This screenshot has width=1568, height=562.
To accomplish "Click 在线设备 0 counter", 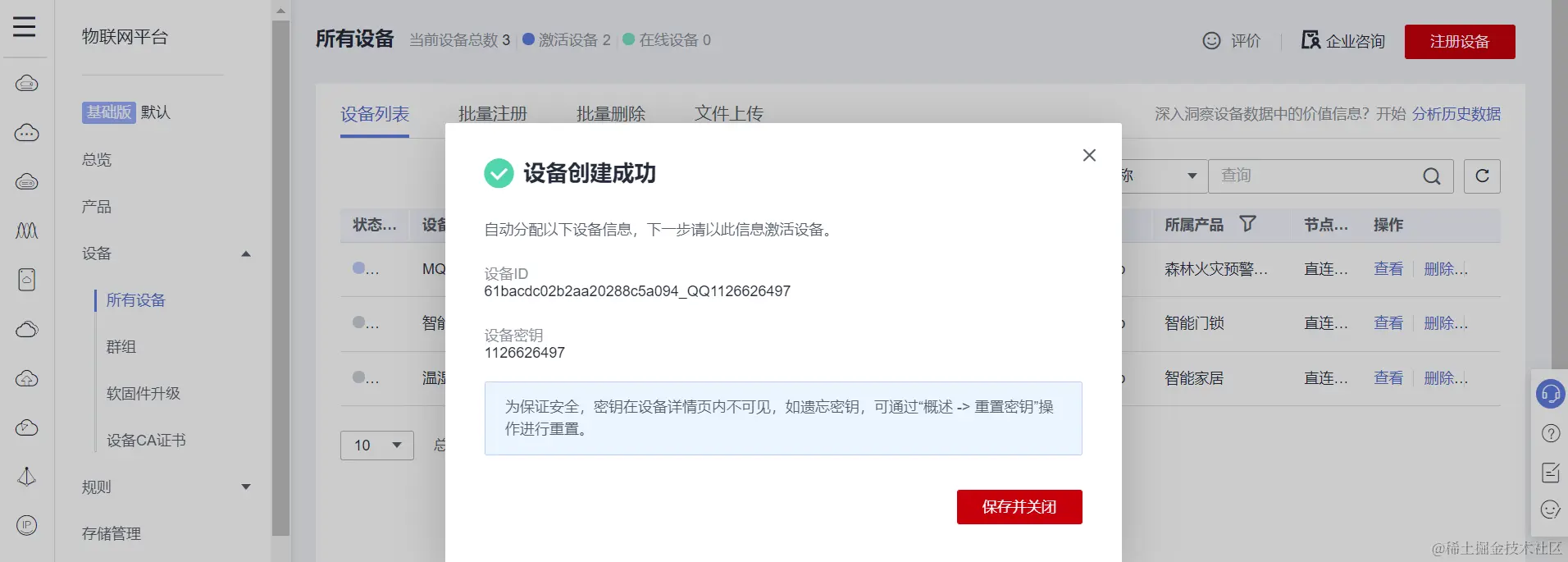I will point(667,40).
